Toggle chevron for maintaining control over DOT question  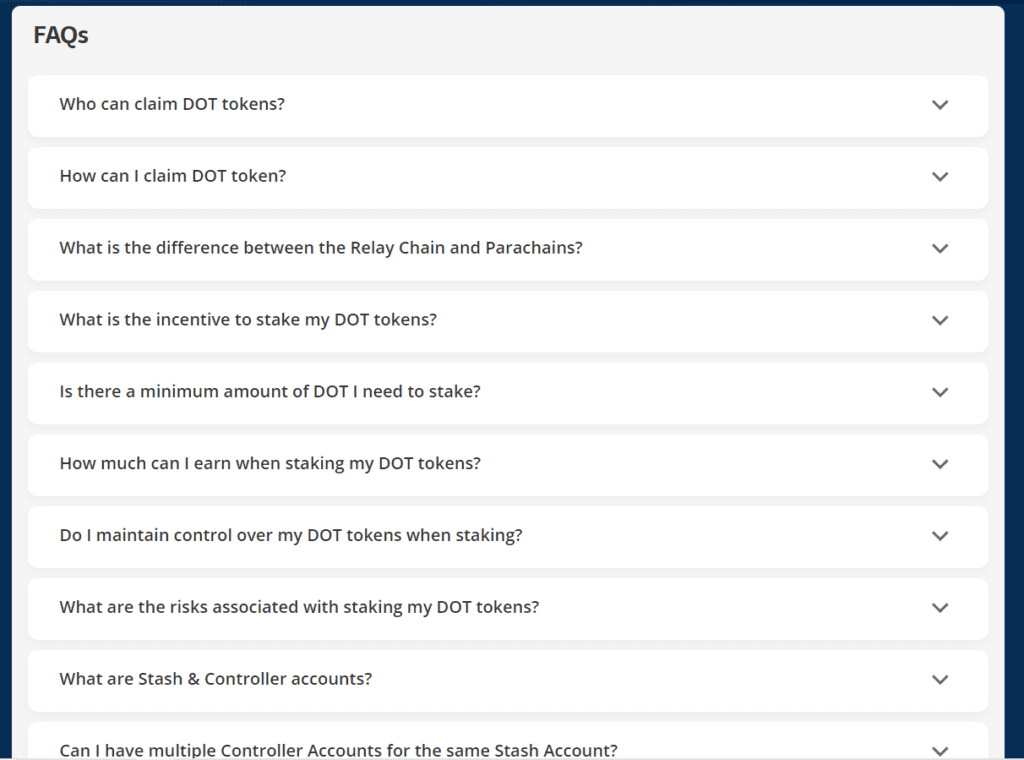(939, 536)
